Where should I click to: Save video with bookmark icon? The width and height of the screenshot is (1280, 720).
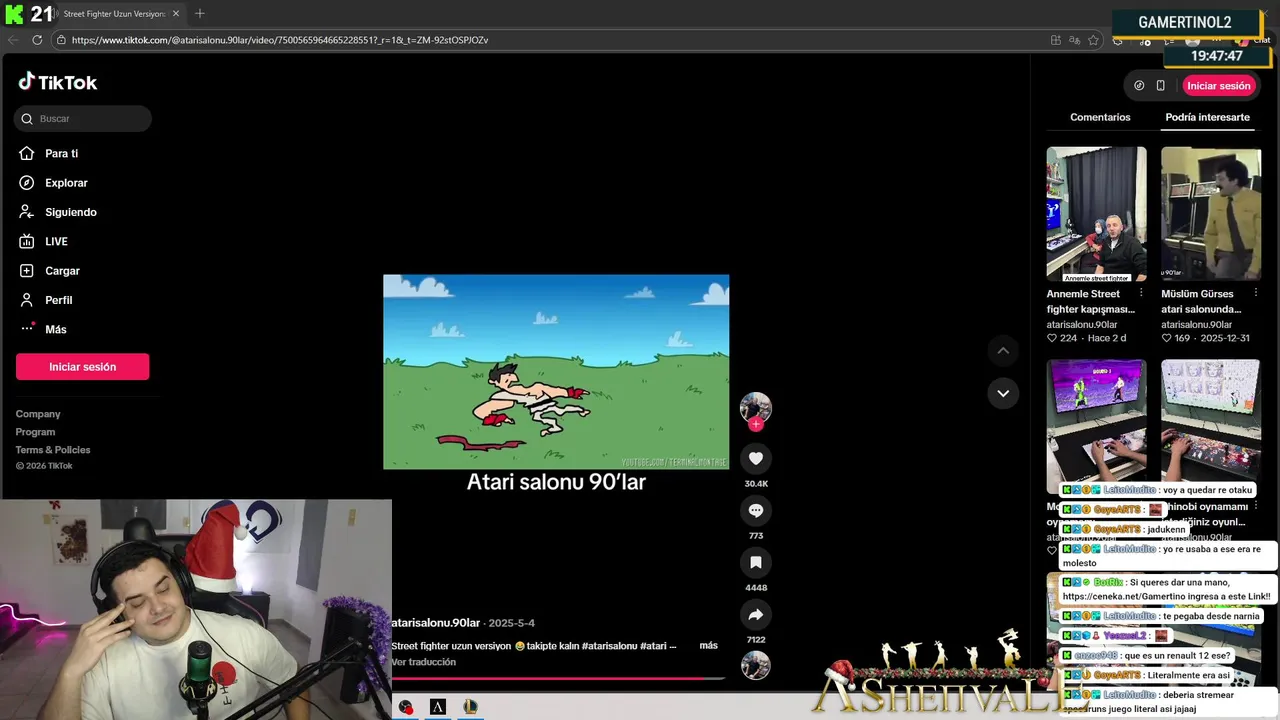click(756, 562)
